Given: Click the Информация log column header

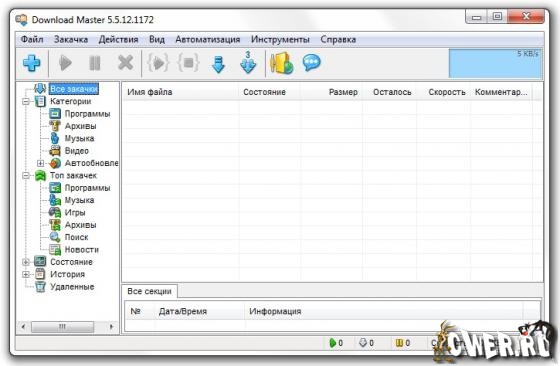Looking at the screenshot, I should [384, 311].
